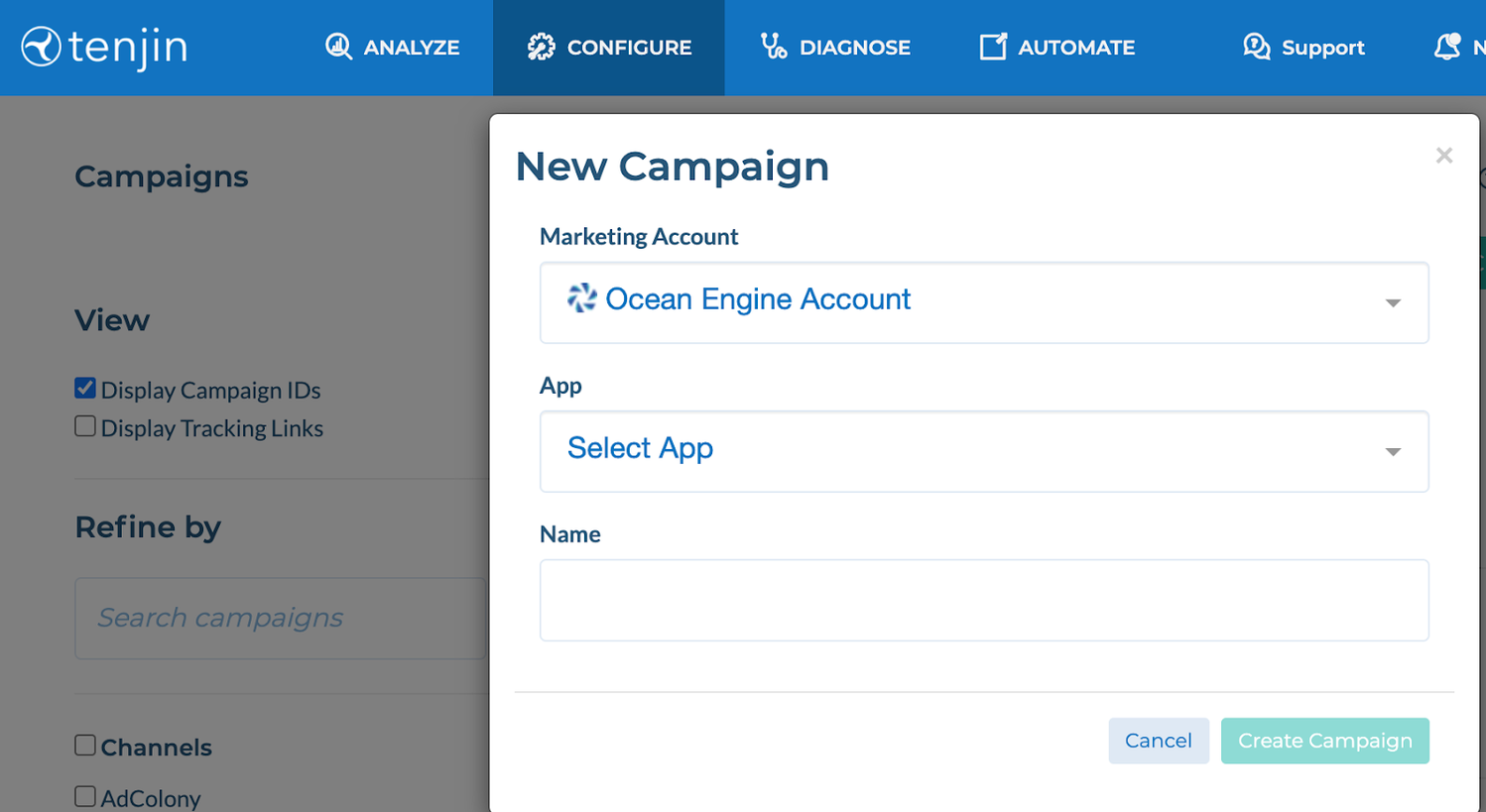Click the Refine by heading
This screenshot has width=1486, height=812.
[x=148, y=527]
